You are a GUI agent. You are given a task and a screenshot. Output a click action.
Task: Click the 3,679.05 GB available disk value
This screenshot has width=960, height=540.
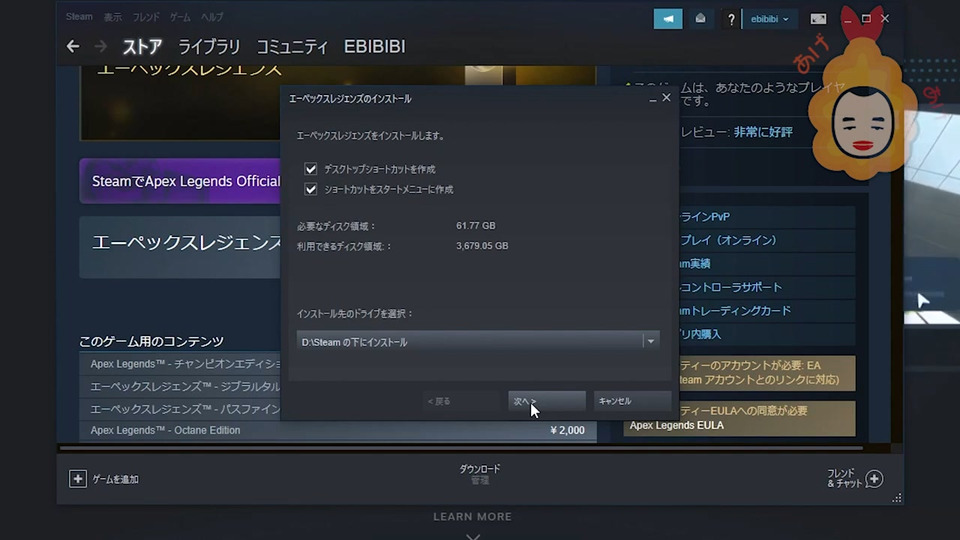tap(482, 246)
